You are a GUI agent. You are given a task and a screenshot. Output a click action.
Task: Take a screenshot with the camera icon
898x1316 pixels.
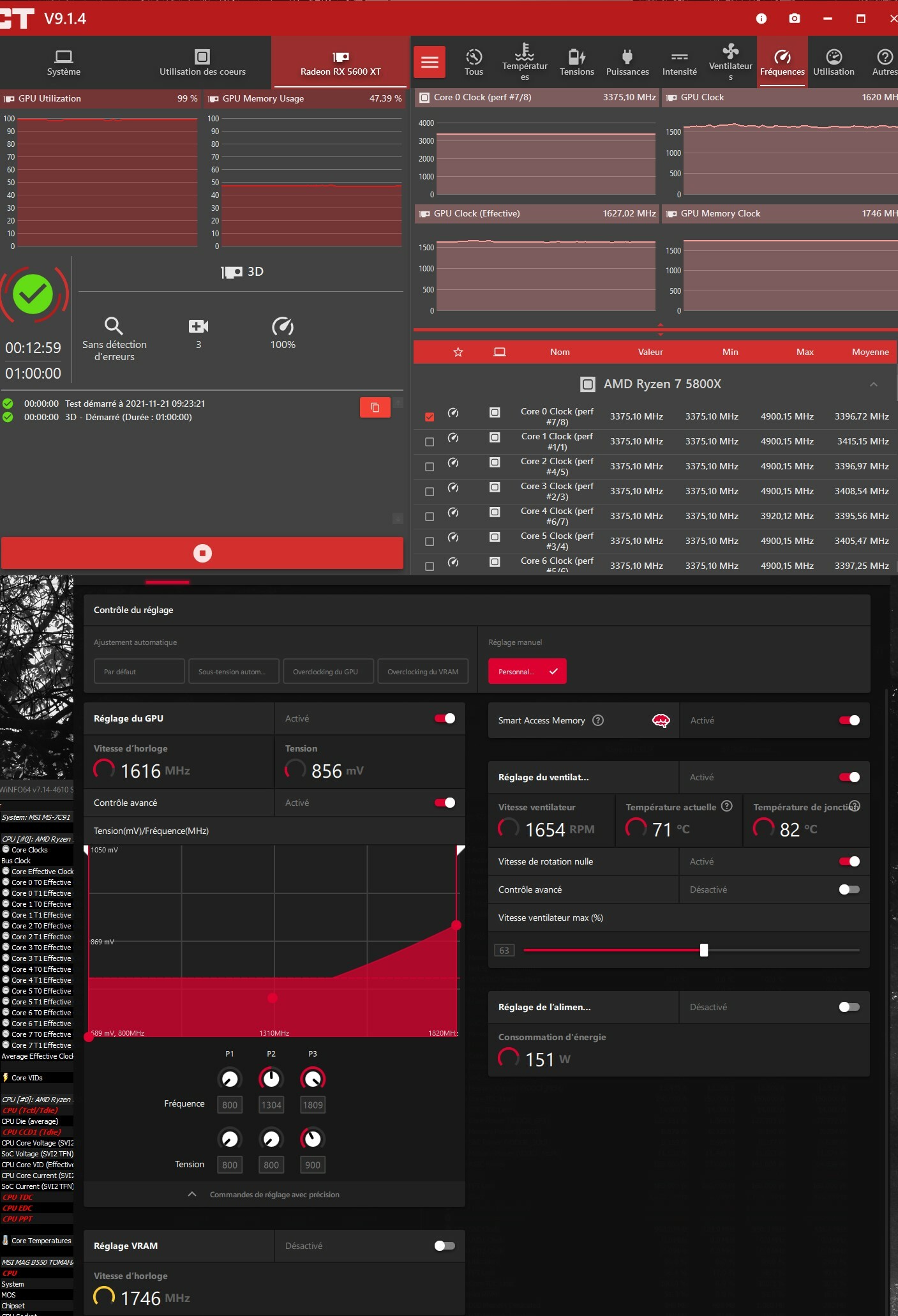pyautogui.click(x=795, y=19)
